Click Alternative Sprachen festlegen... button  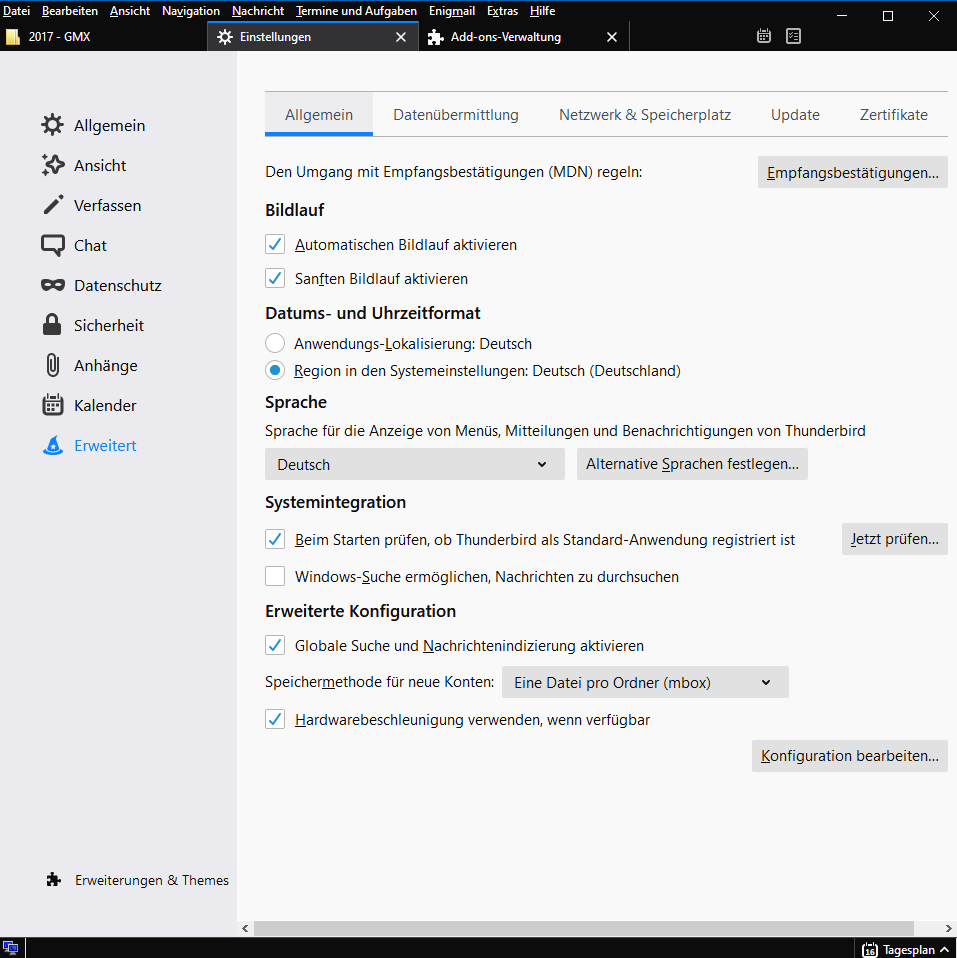[692, 464]
